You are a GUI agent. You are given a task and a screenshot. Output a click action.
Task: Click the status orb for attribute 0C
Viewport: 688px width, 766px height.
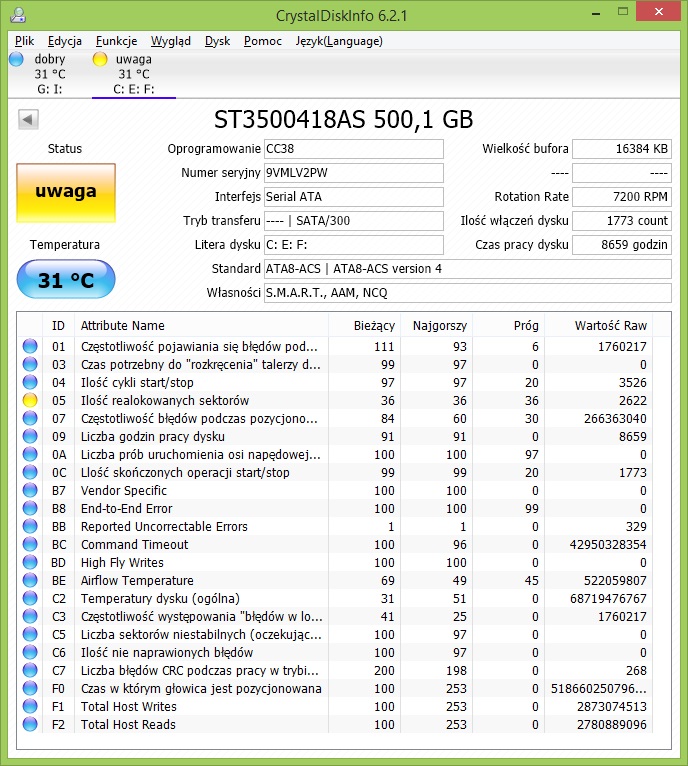pos(30,472)
